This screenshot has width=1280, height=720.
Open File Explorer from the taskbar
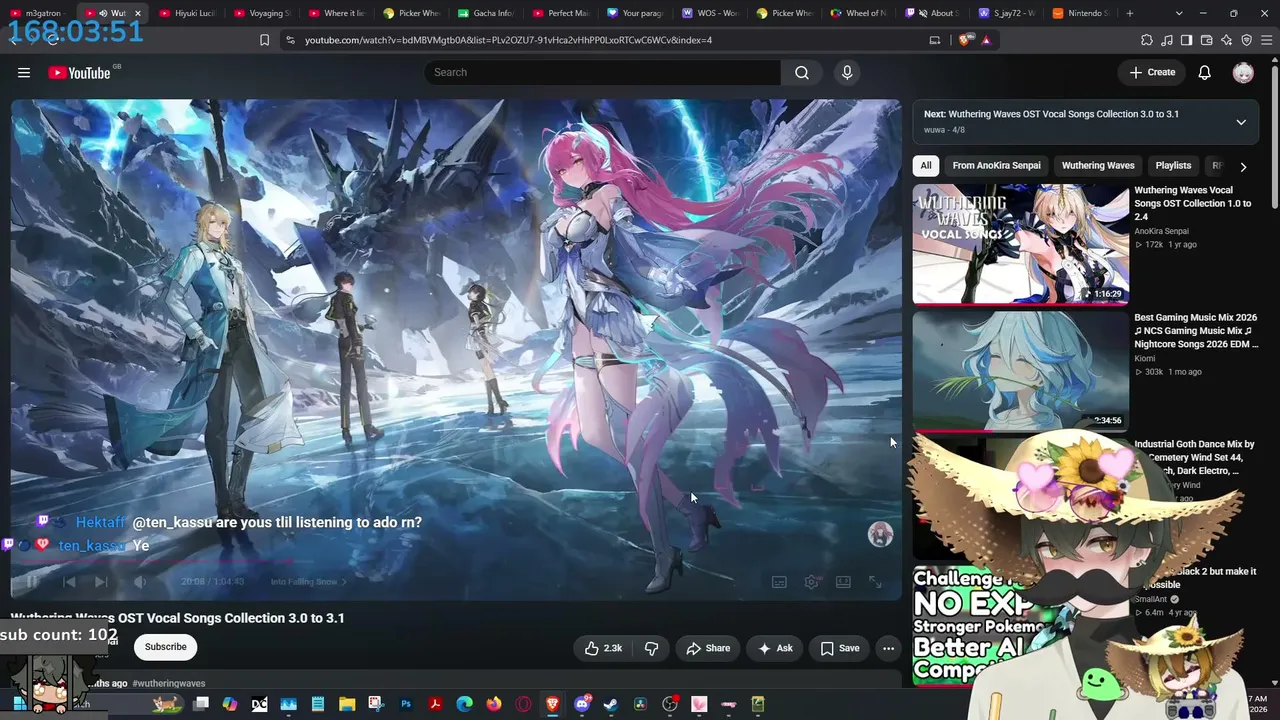coord(347,704)
